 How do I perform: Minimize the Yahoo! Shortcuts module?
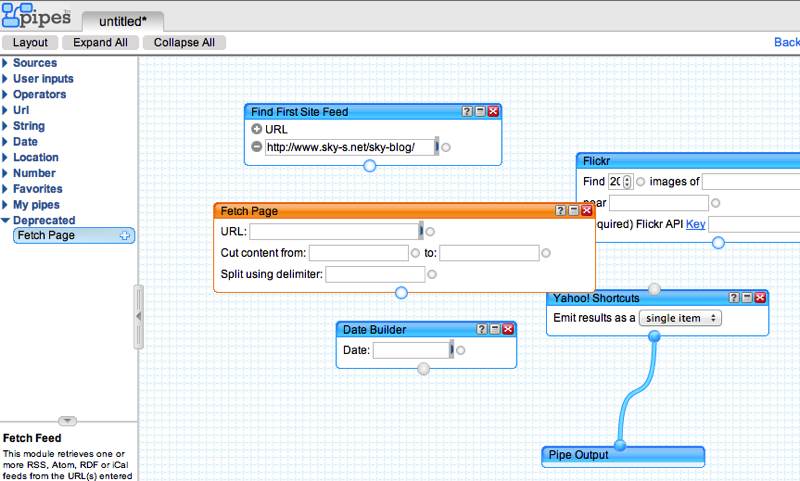747,297
